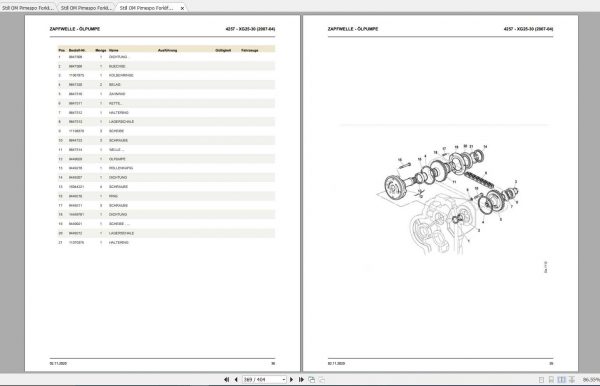
Task: Click the Bestell-Nr. column header
Action: 77,50
